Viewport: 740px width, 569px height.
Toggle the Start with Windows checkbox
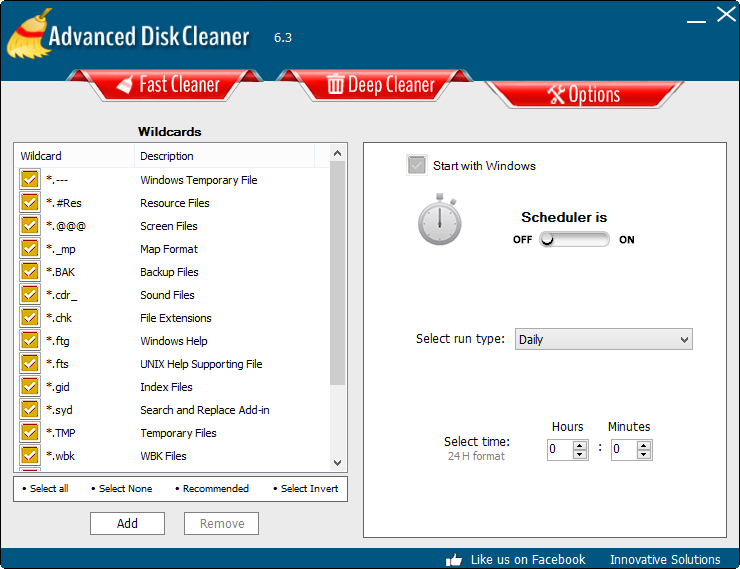(417, 165)
